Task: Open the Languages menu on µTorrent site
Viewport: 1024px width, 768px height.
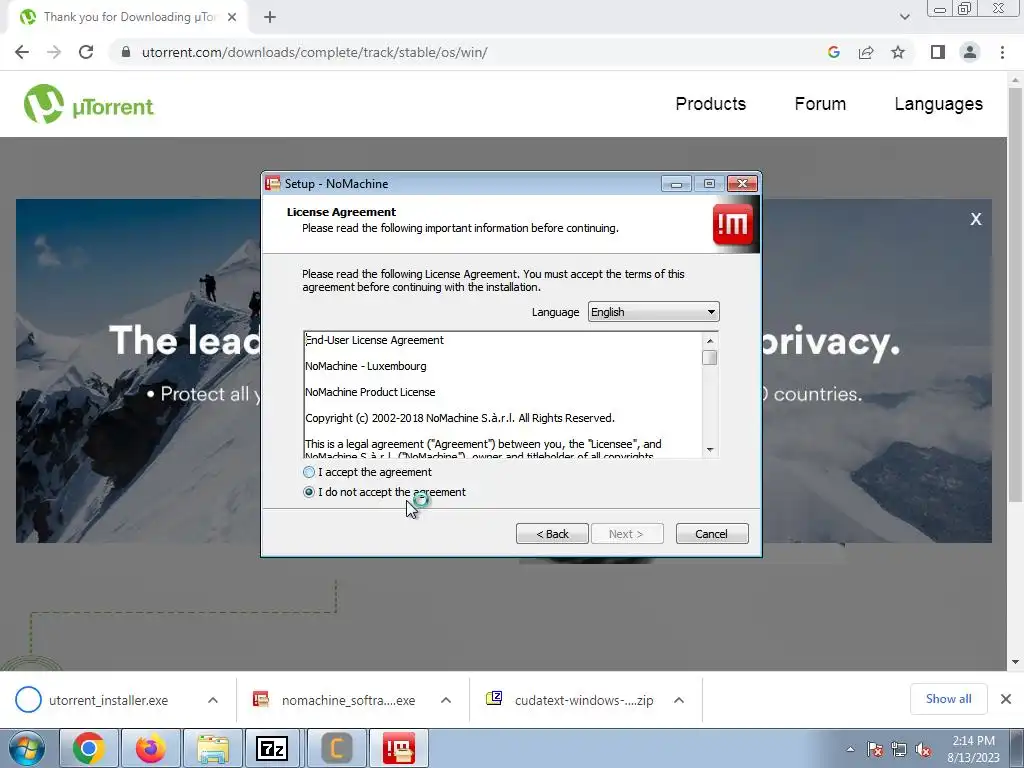Action: [938, 104]
